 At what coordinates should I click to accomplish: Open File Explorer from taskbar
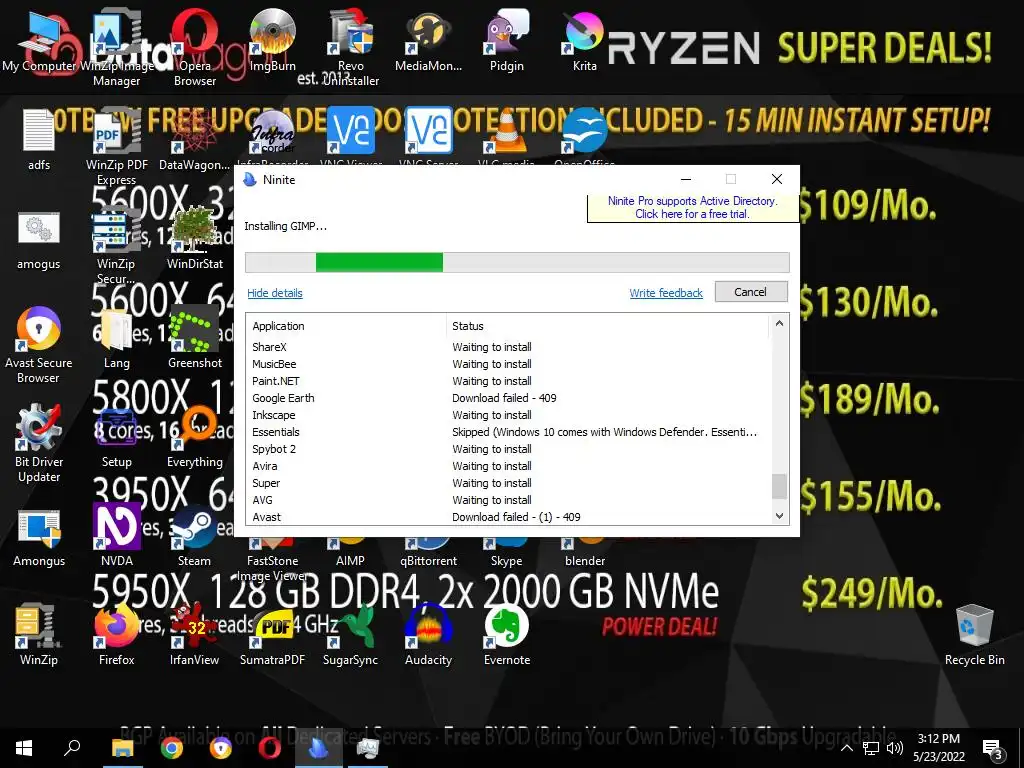click(x=122, y=748)
